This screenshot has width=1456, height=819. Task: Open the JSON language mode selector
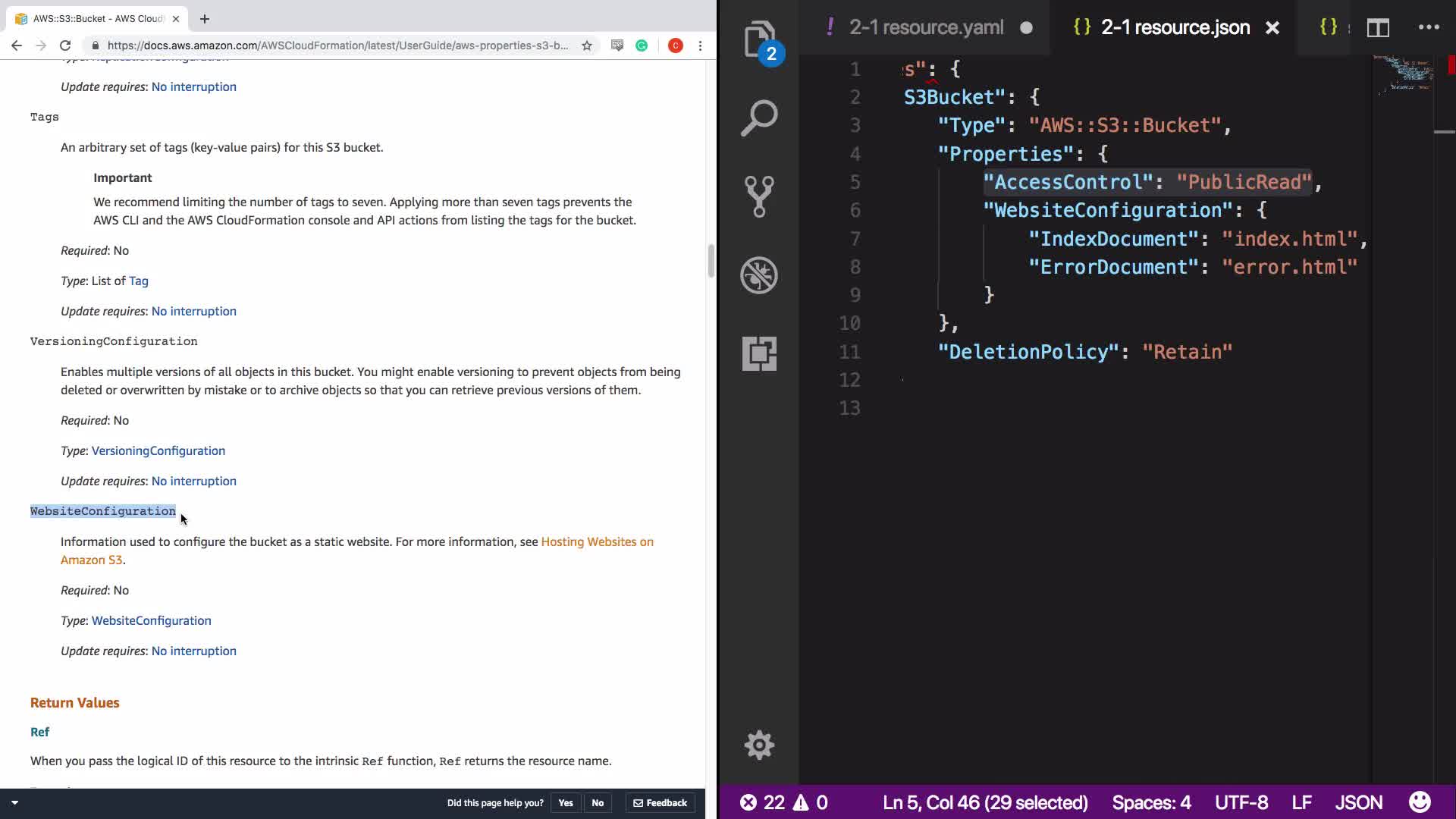1358,802
